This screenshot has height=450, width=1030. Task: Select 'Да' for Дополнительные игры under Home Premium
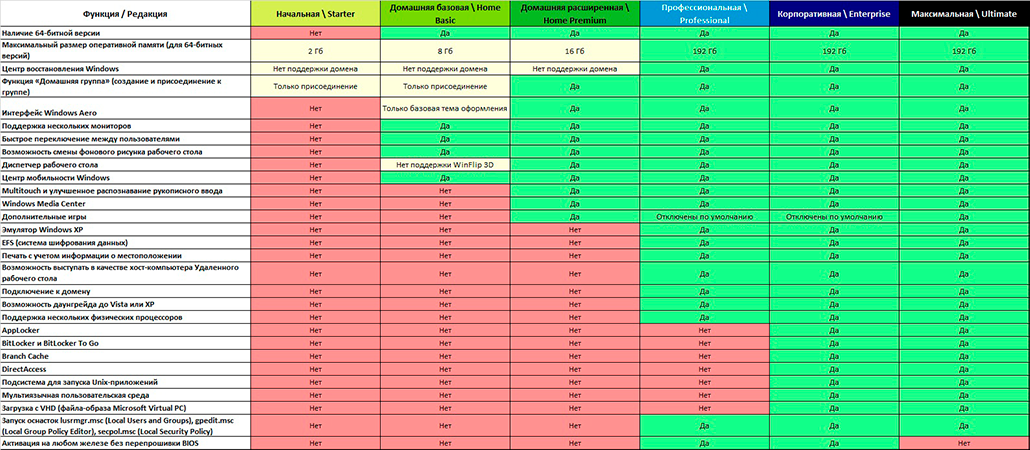coord(574,217)
